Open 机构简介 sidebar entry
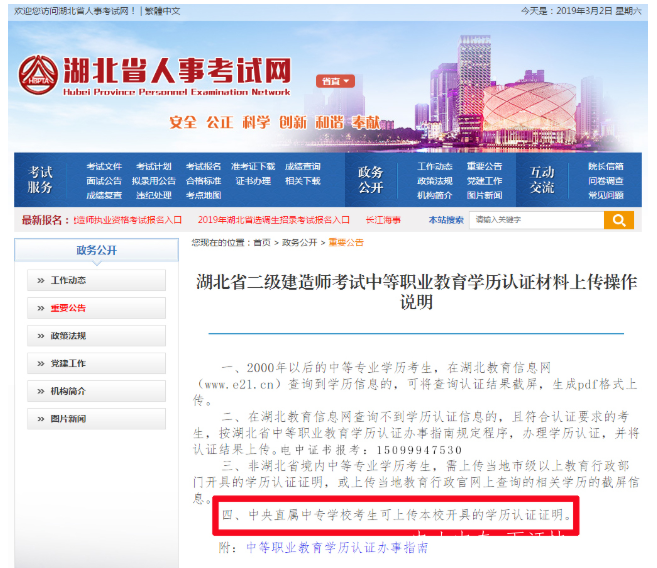 (x=96, y=391)
